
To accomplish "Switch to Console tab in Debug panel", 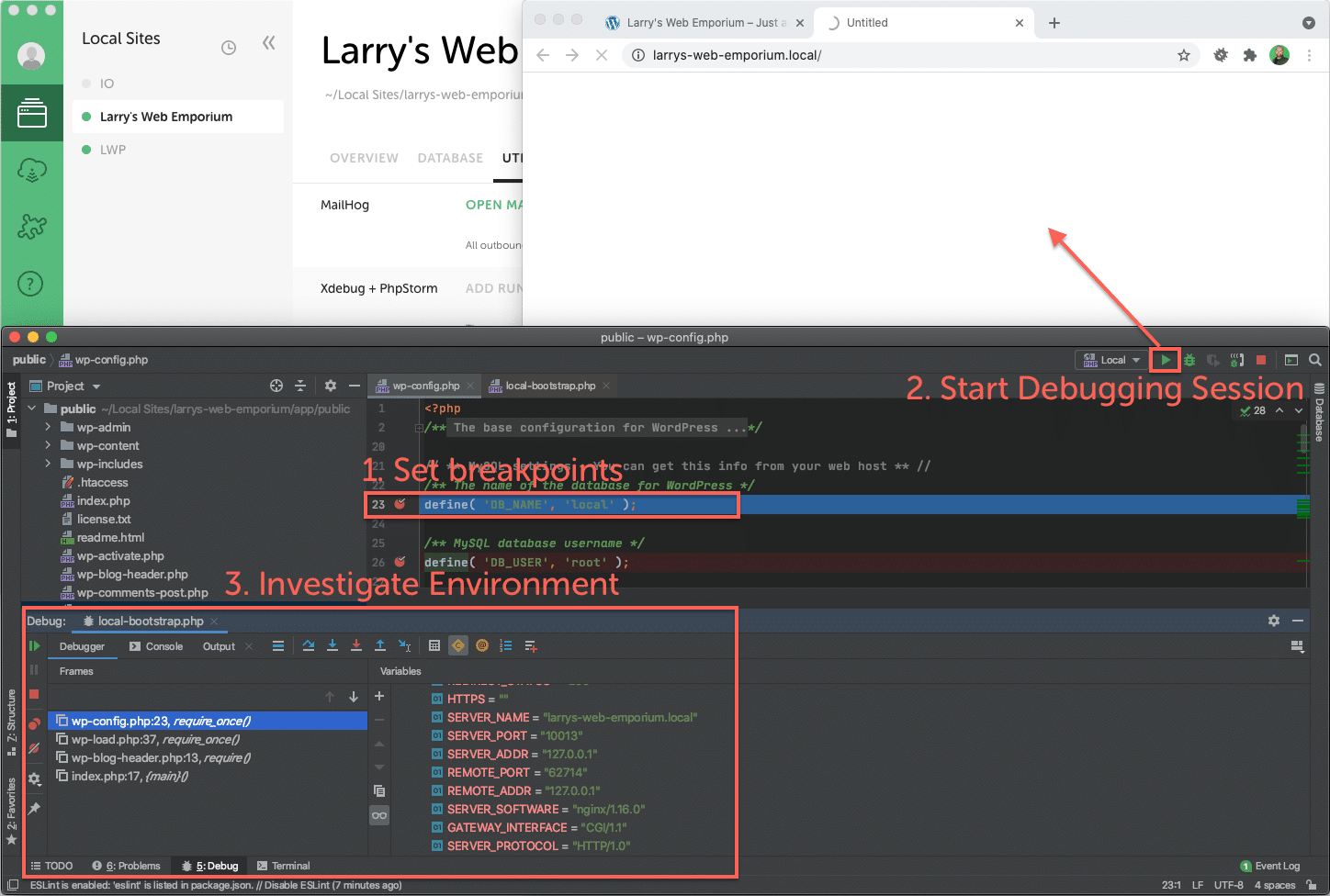I will click(156, 646).
